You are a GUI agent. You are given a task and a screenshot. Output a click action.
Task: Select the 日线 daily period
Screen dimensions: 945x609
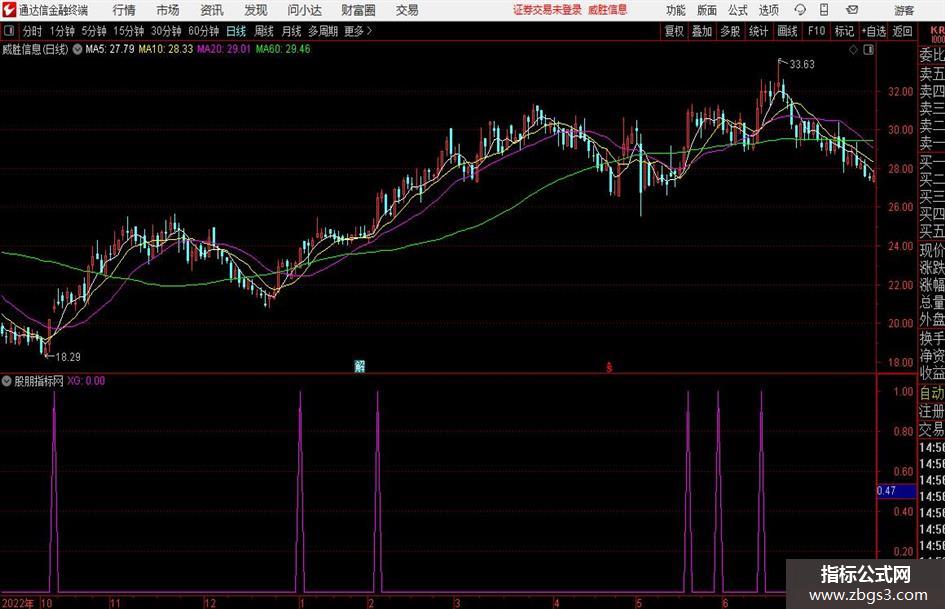click(236, 31)
